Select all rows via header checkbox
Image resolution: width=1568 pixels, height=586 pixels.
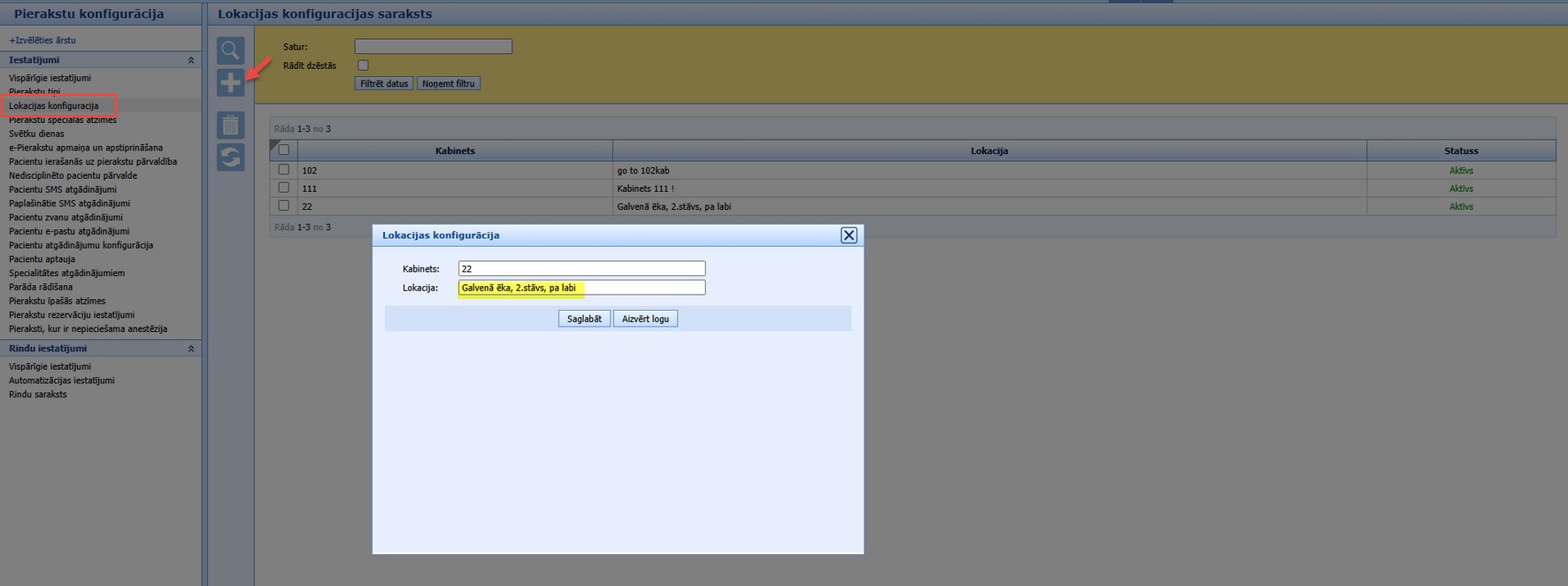click(x=284, y=150)
